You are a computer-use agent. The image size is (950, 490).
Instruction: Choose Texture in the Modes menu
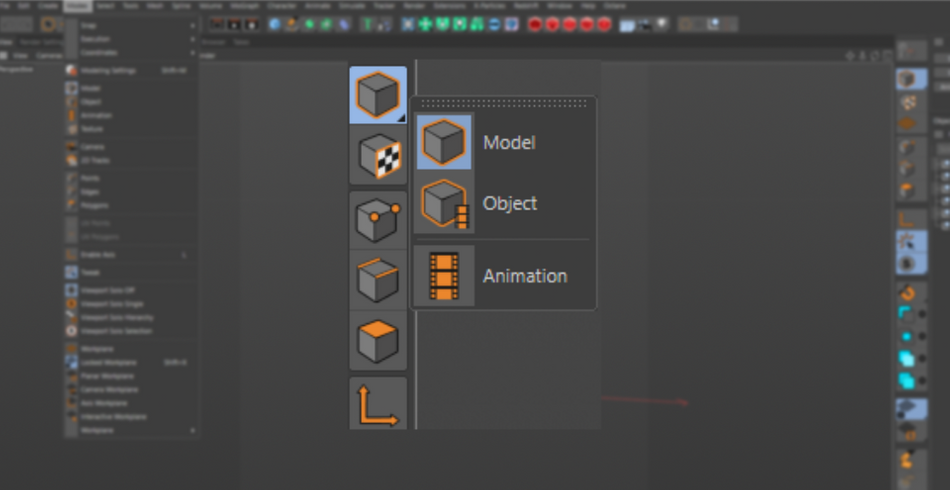click(x=131, y=129)
